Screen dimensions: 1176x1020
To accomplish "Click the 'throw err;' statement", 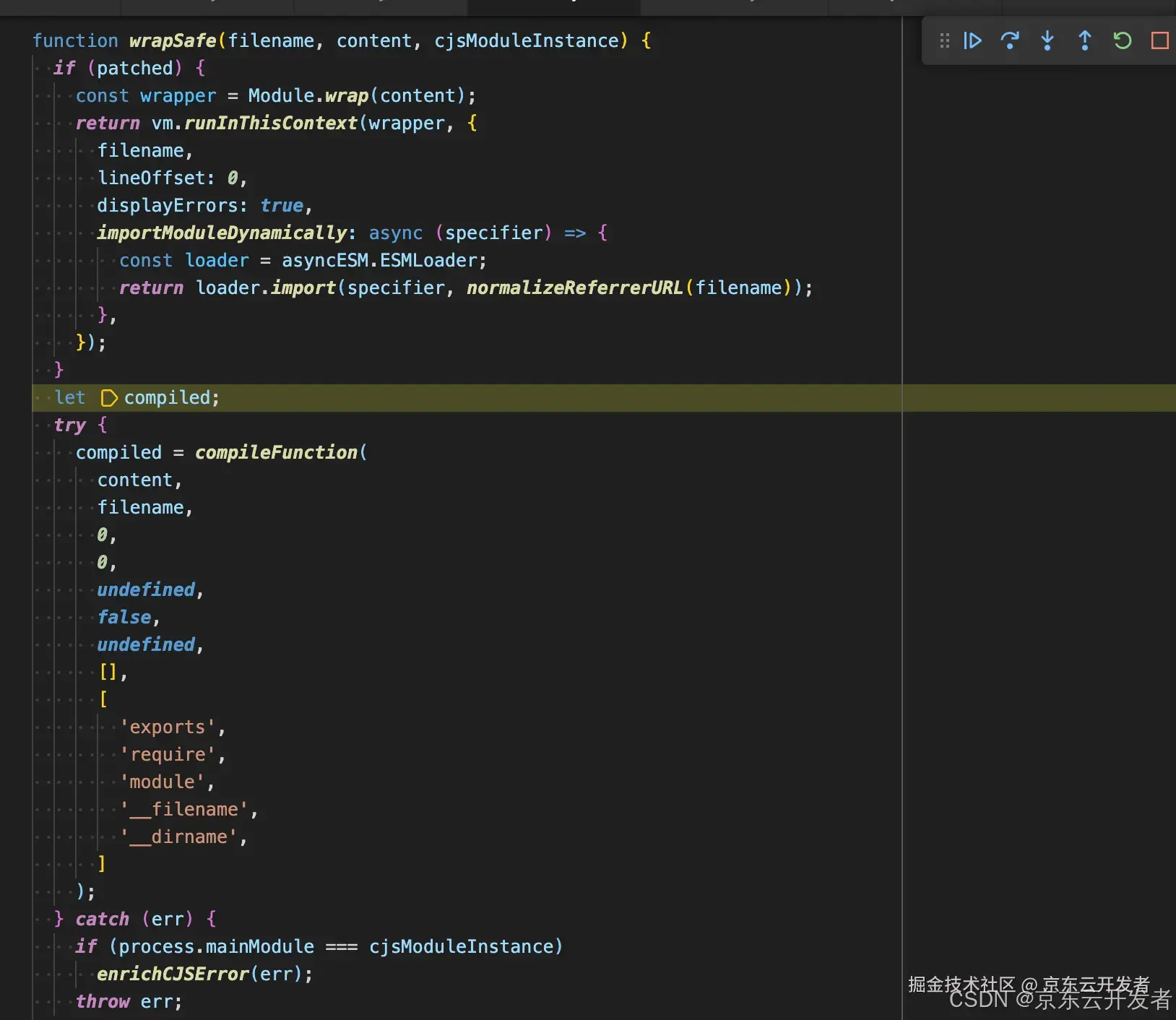I will pyautogui.click(x=129, y=1002).
